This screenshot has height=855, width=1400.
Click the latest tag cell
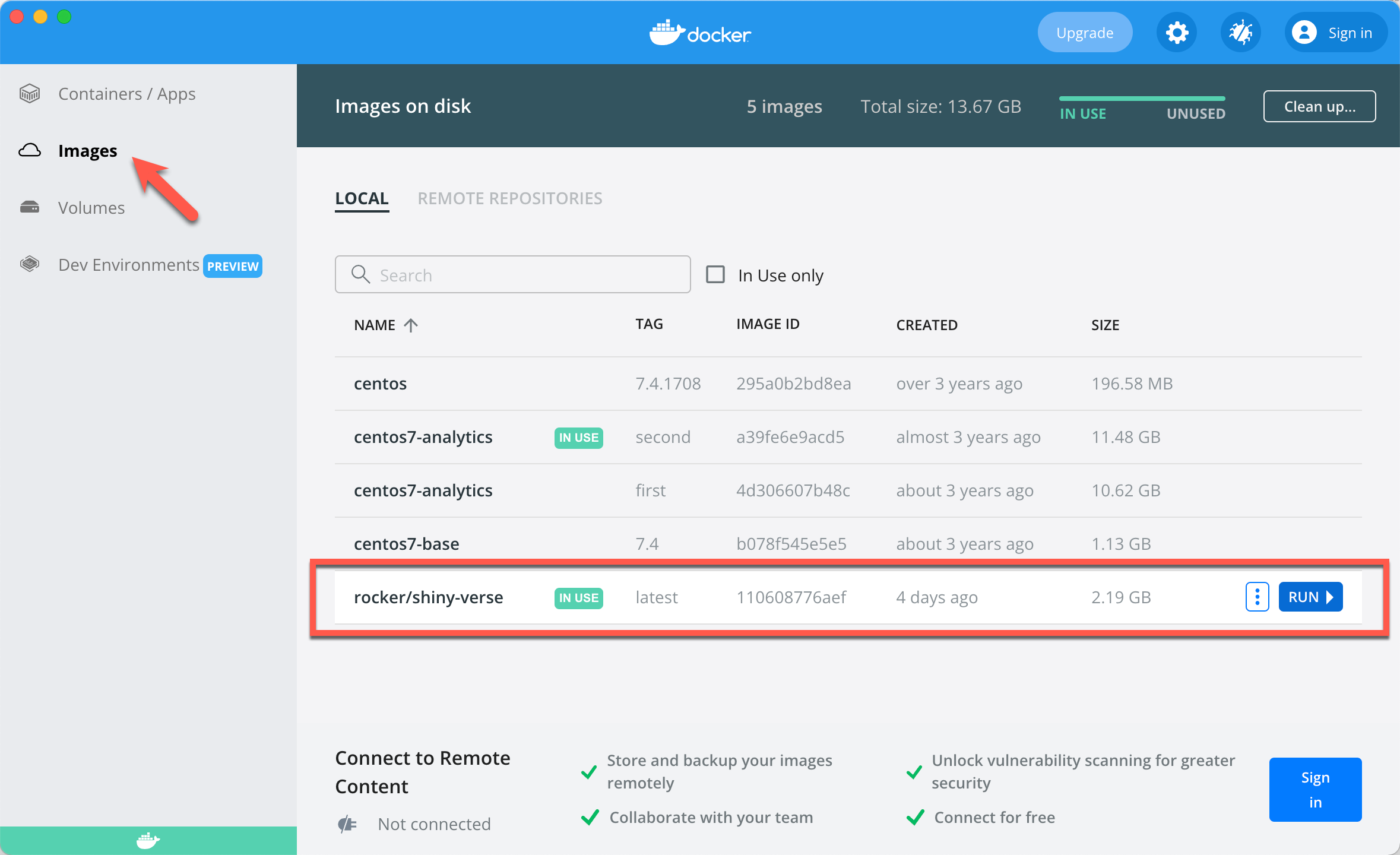click(x=656, y=597)
